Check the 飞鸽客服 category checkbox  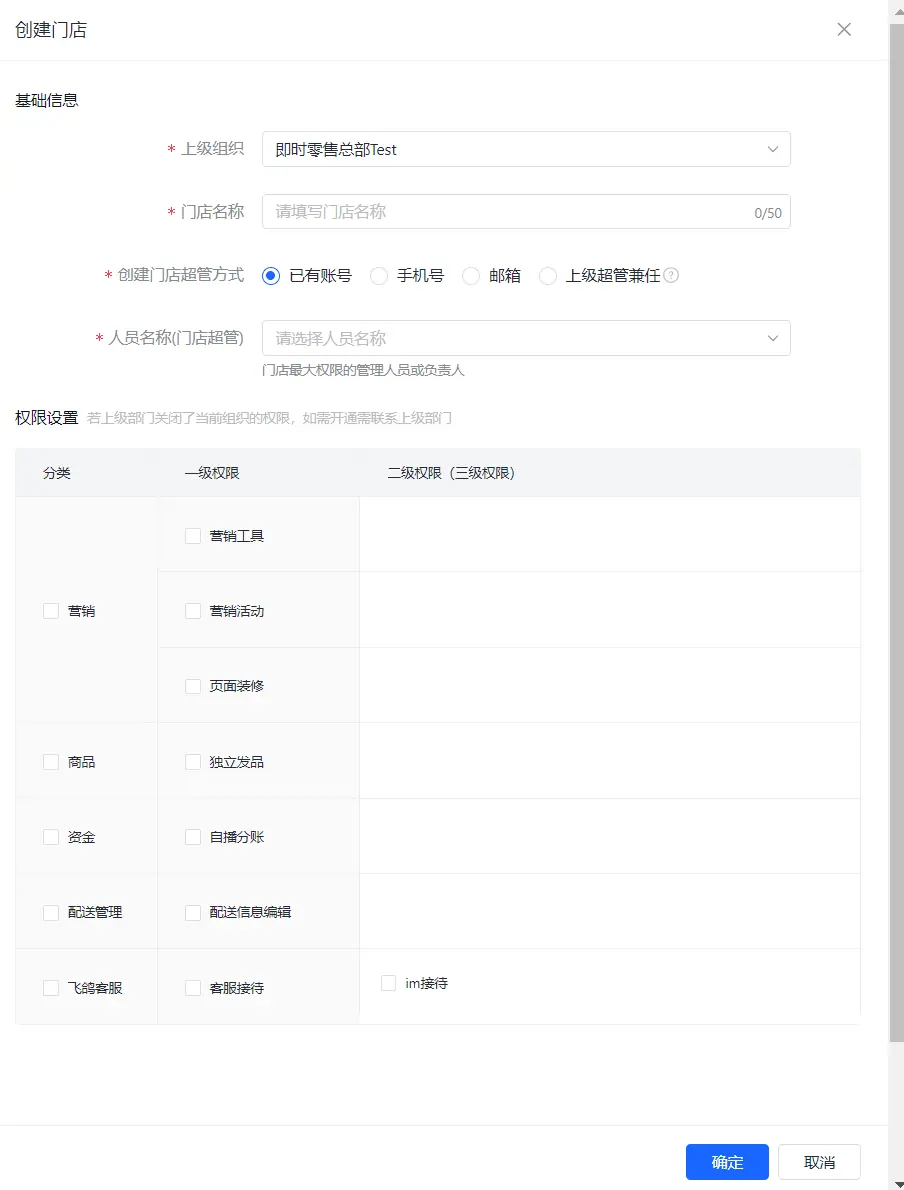point(51,988)
